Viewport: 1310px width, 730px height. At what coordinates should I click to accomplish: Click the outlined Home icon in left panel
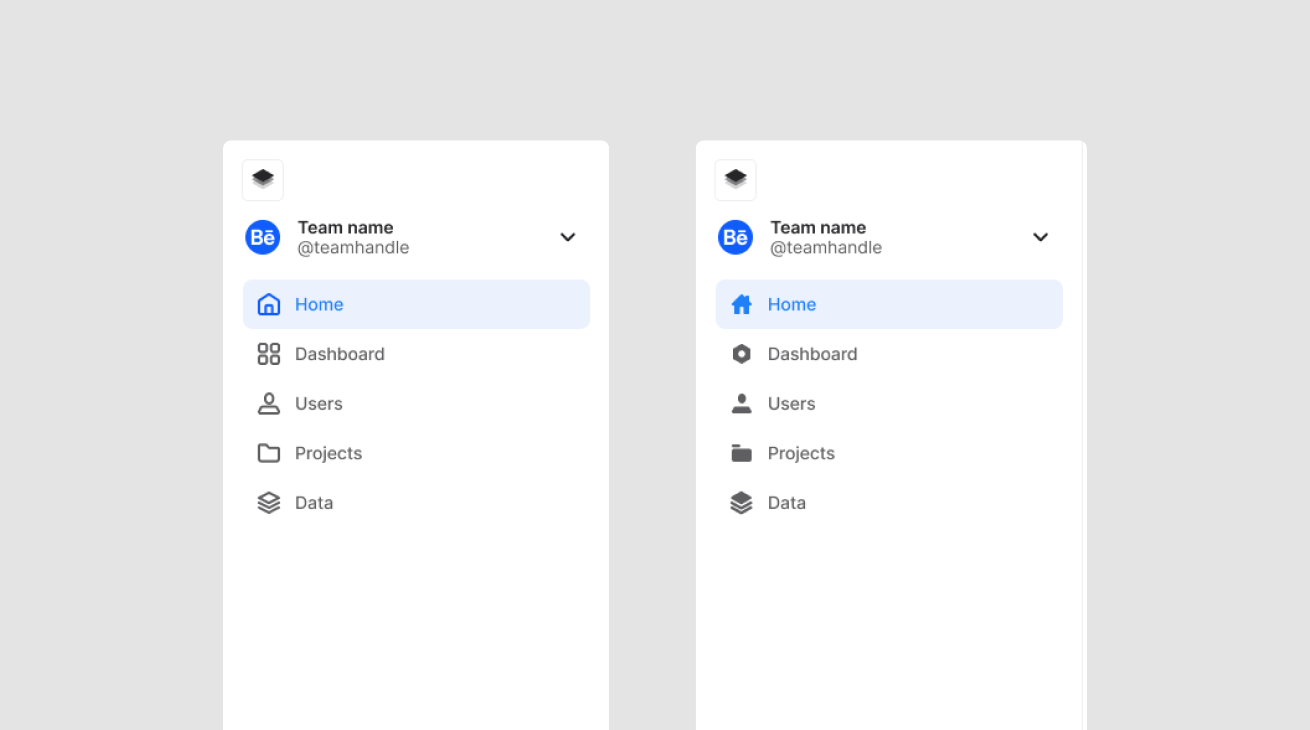point(269,304)
